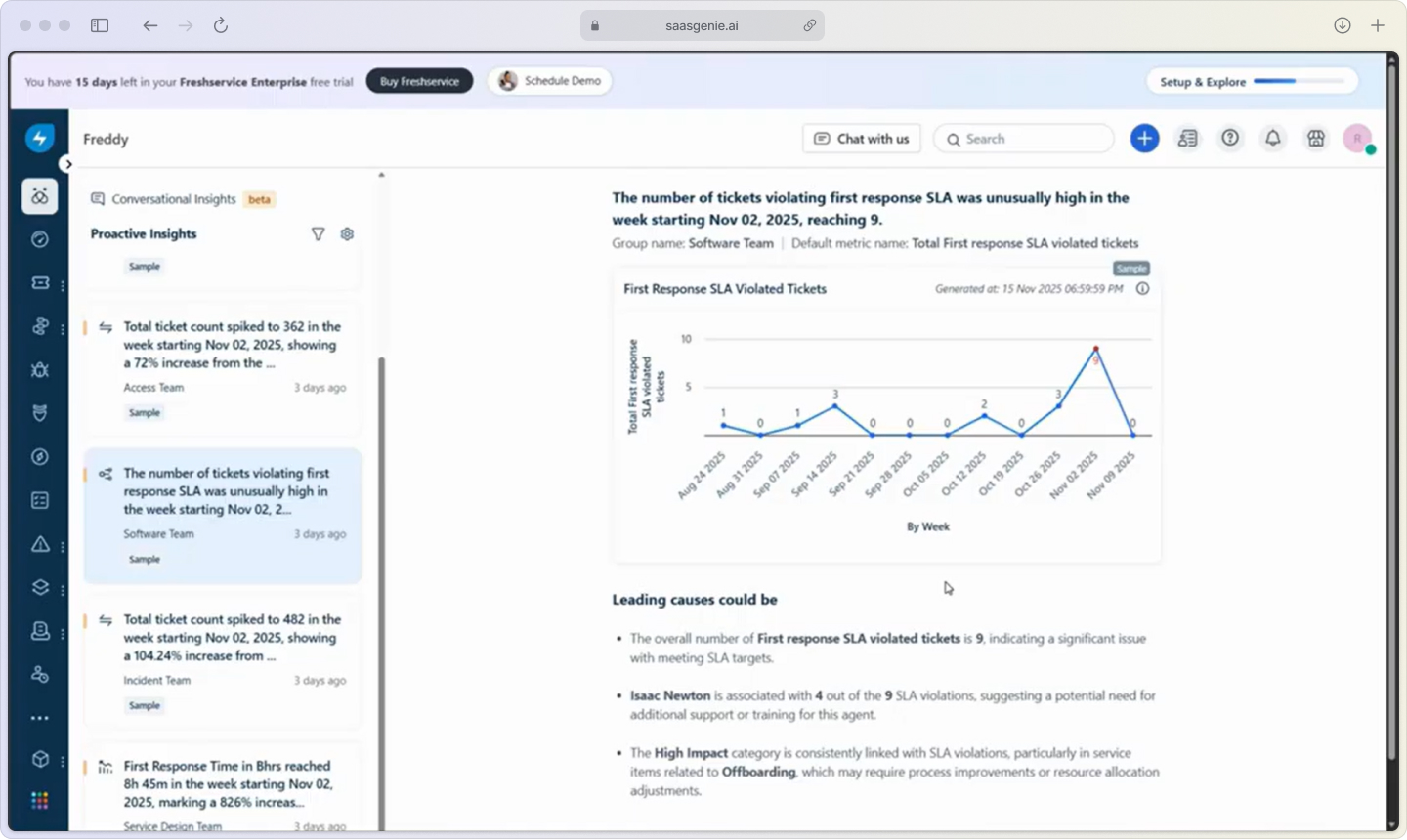Click the Leading causes could be heading
This screenshot has height=840, width=1407.
(x=695, y=600)
